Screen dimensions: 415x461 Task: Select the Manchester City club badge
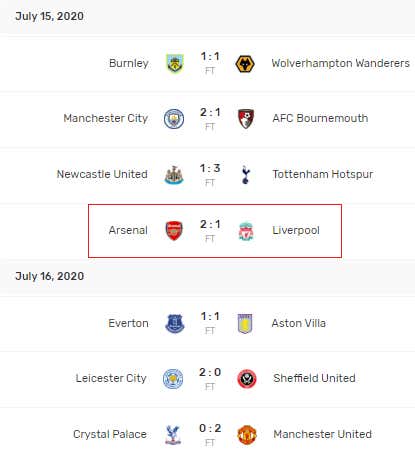coord(174,119)
